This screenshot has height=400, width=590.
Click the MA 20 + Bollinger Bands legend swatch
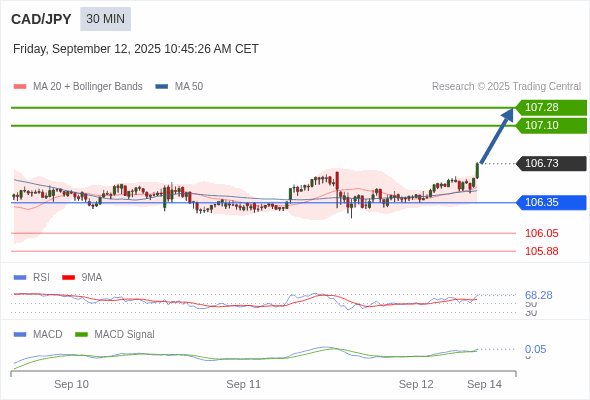click(20, 87)
